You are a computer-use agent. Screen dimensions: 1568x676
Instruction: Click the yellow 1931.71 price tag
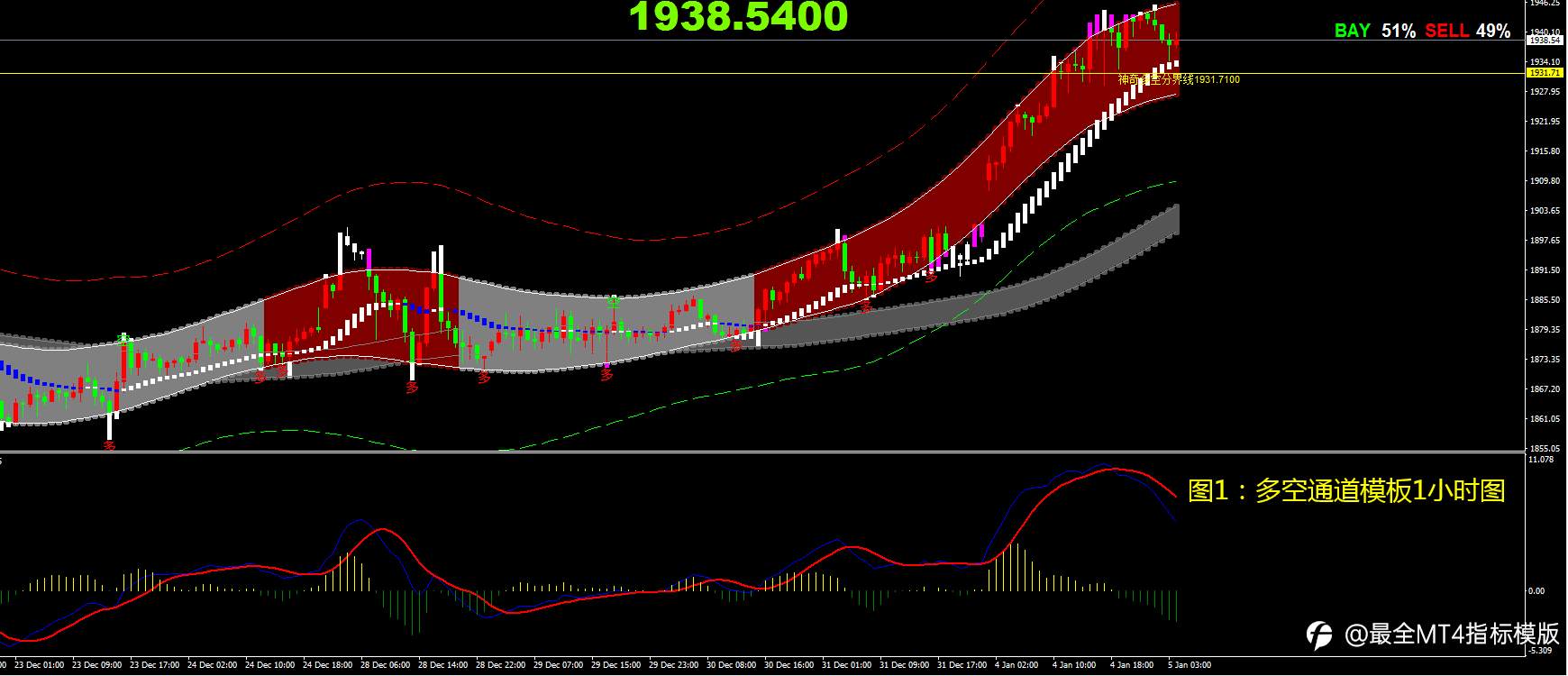[1545, 72]
